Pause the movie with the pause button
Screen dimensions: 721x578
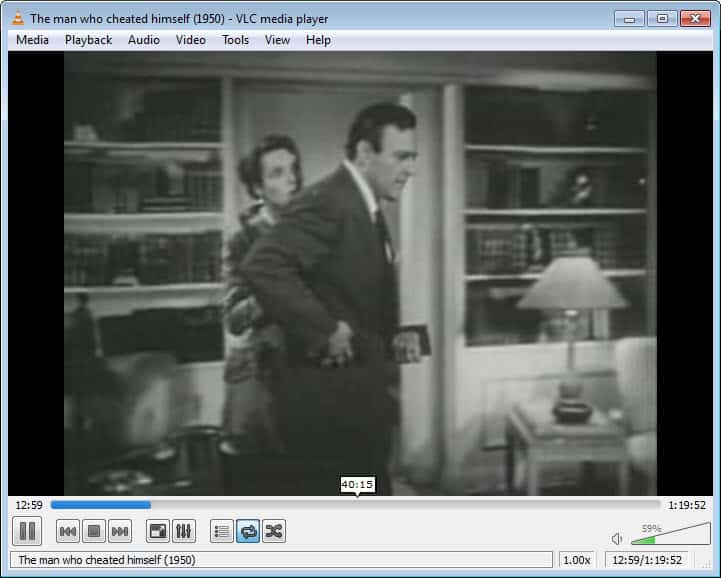coord(27,531)
